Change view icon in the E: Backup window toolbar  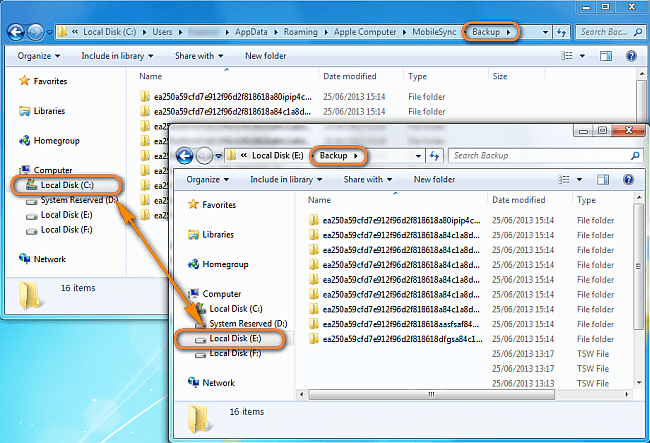click(564, 179)
